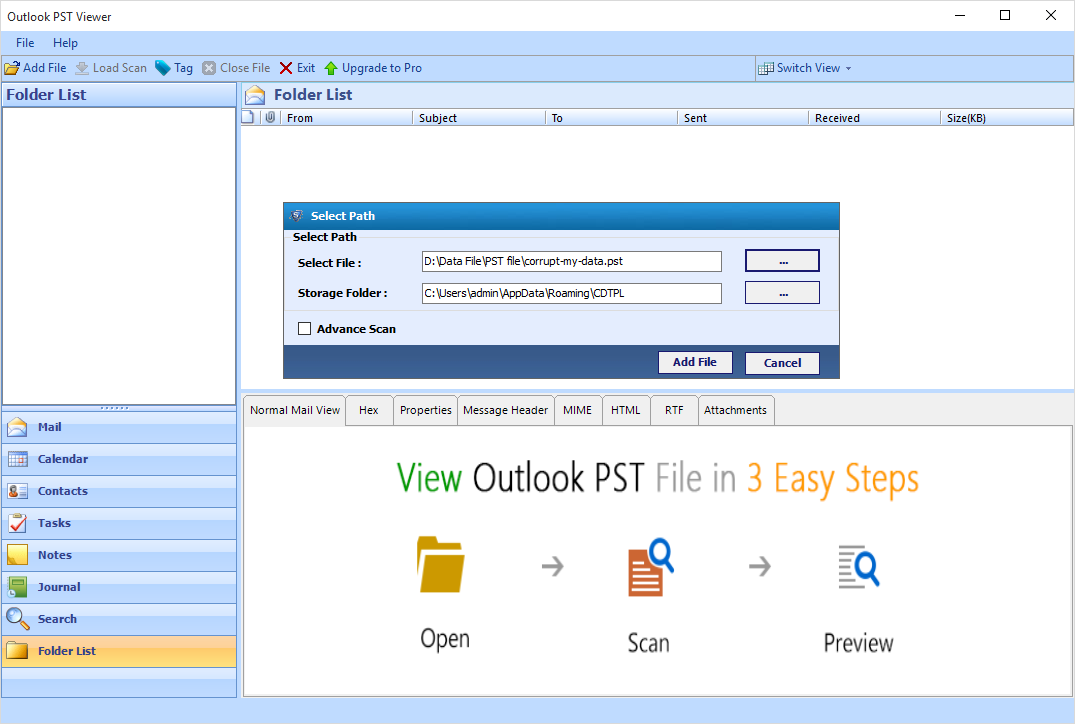Switch to the MIME tab
This screenshot has width=1075, height=724.
click(x=577, y=410)
